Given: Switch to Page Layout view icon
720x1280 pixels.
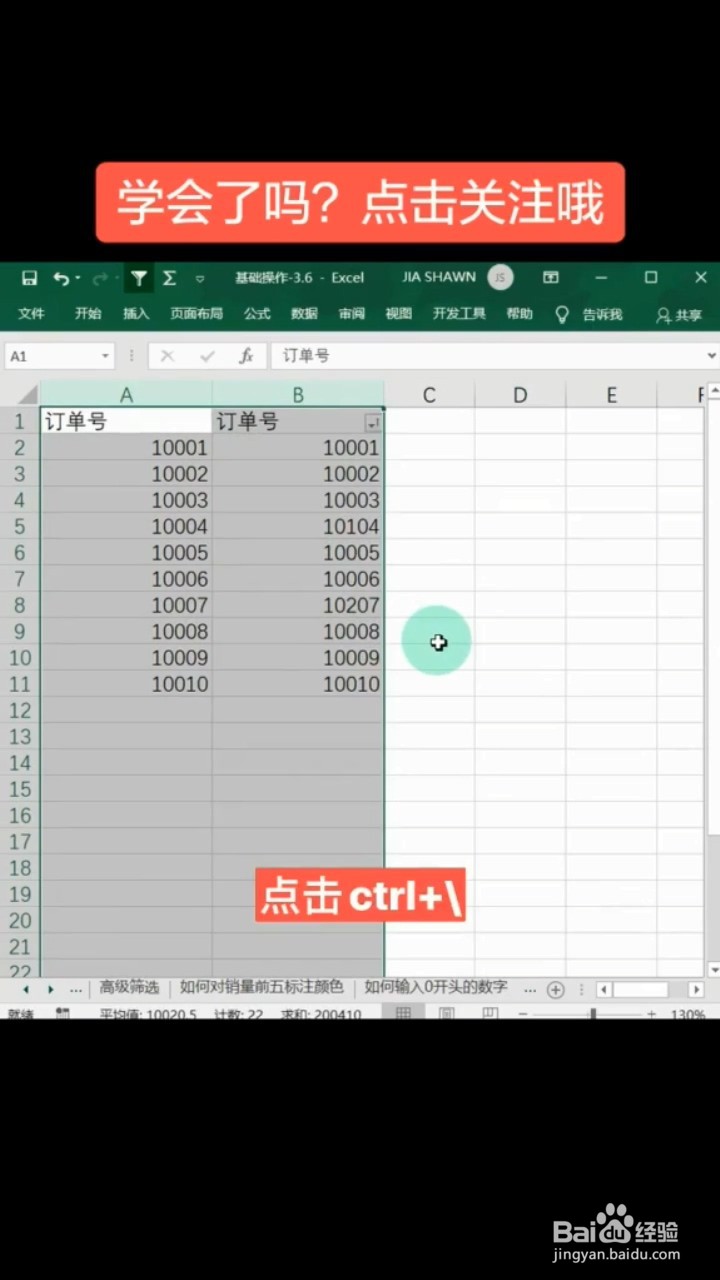Looking at the screenshot, I should coord(446,1013).
